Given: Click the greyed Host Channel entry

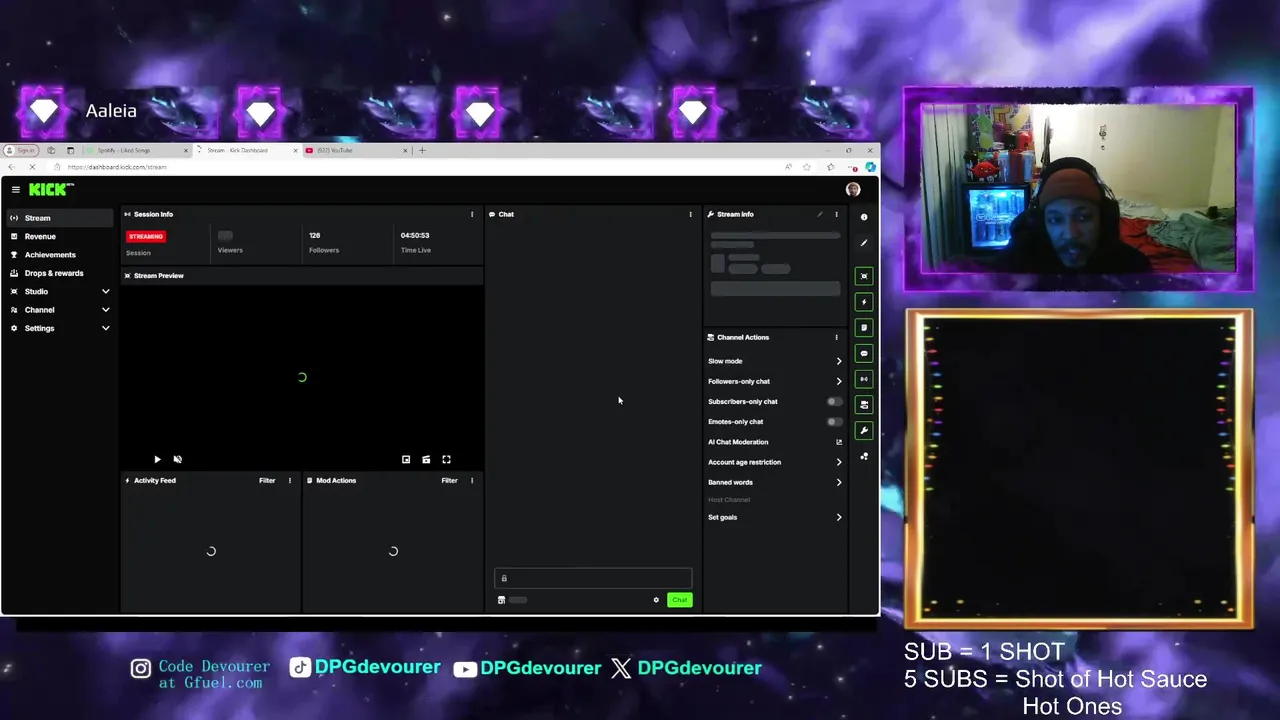Looking at the screenshot, I should [729, 500].
